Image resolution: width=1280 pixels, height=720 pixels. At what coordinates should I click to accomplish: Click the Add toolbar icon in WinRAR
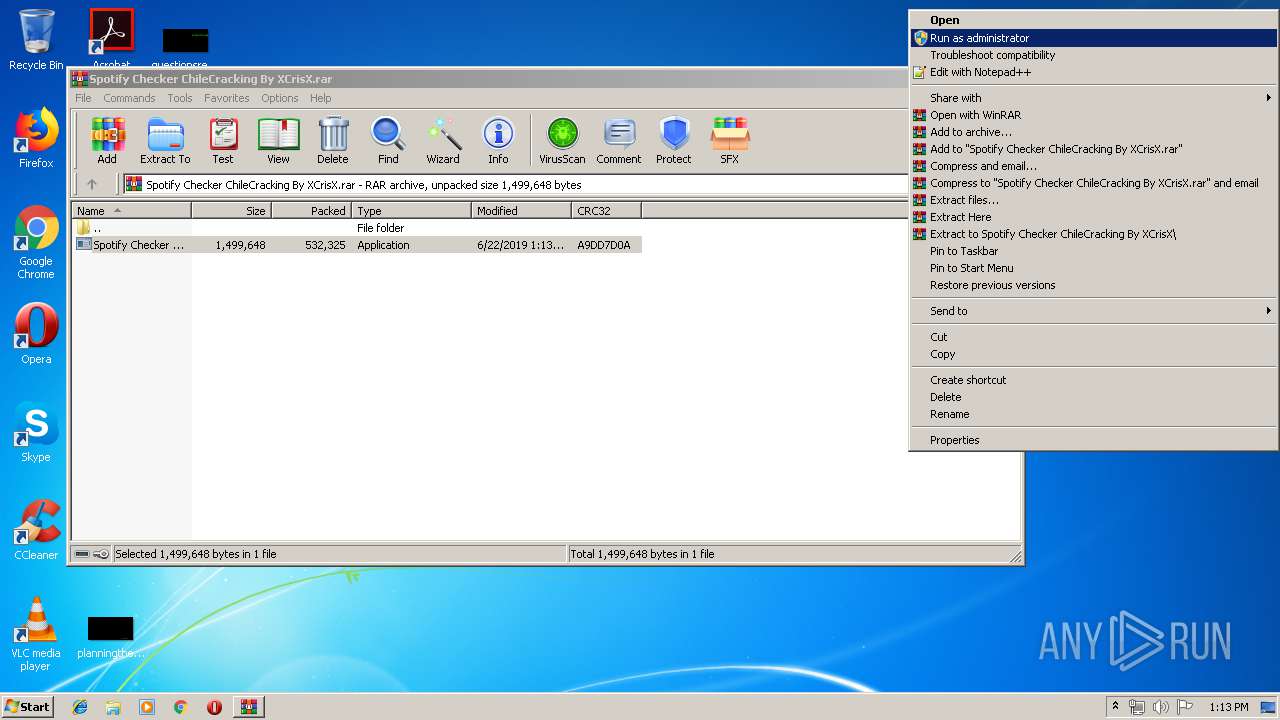tap(107, 140)
